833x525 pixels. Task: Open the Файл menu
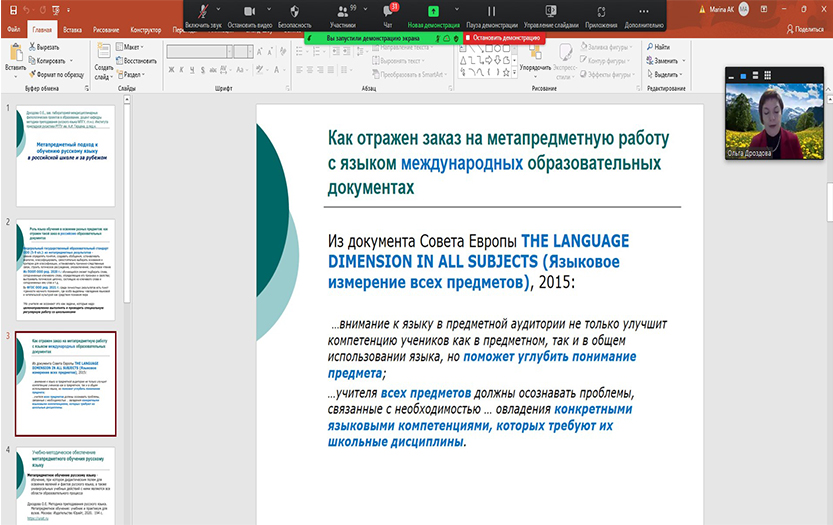tap(14, 30)
